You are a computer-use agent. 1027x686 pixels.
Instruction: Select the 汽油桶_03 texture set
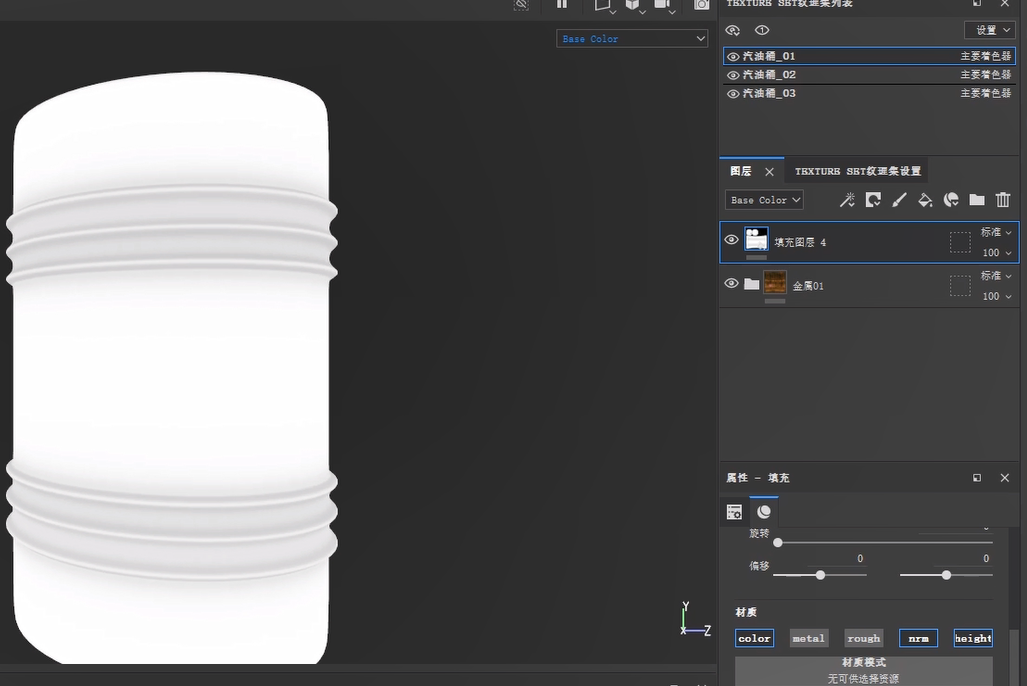click(x=769, y=93)
